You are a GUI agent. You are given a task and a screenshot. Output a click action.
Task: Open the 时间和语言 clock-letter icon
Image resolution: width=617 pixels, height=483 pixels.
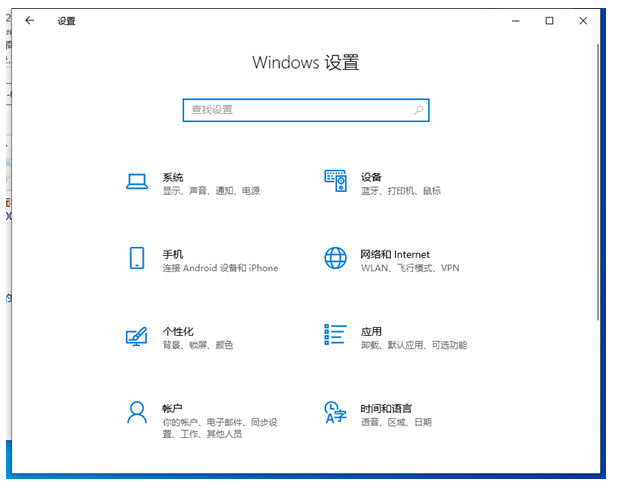336,412
